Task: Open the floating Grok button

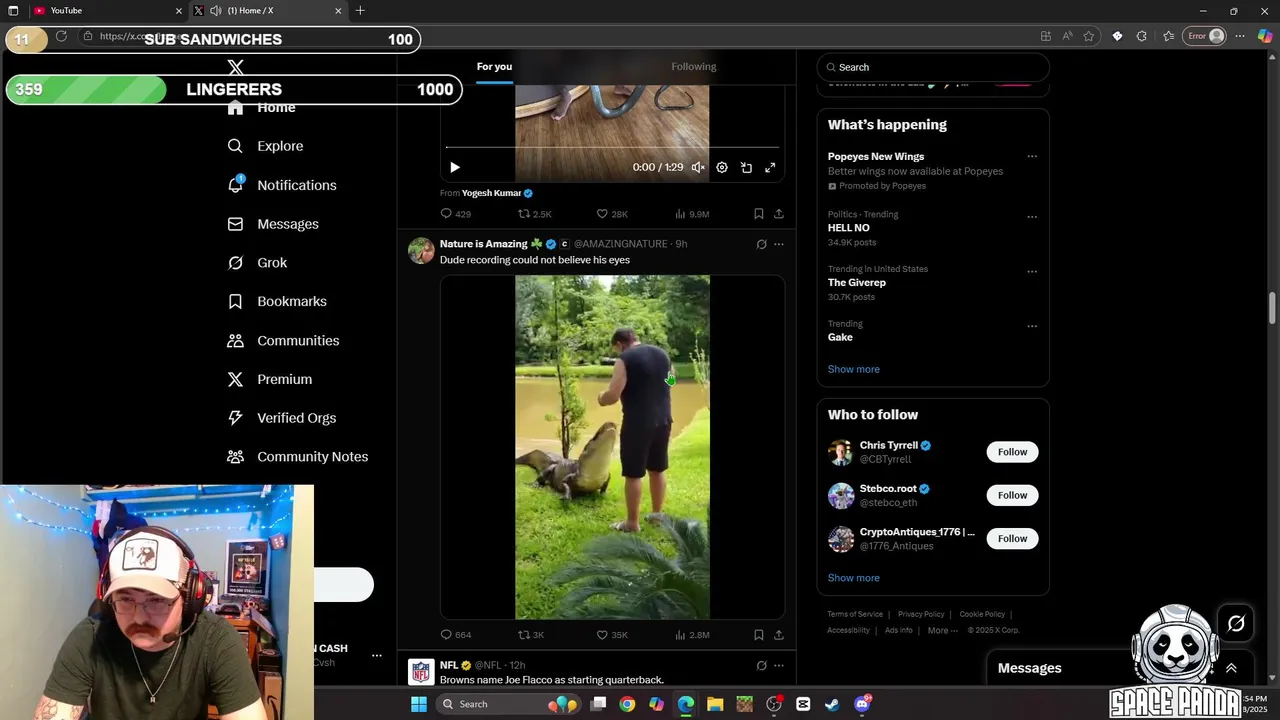Action: [x=1236, y=624]
